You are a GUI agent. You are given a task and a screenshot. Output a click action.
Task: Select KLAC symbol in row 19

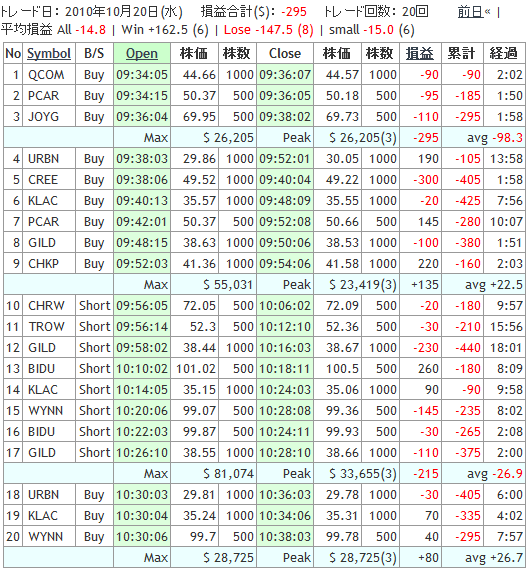(43, 516)
